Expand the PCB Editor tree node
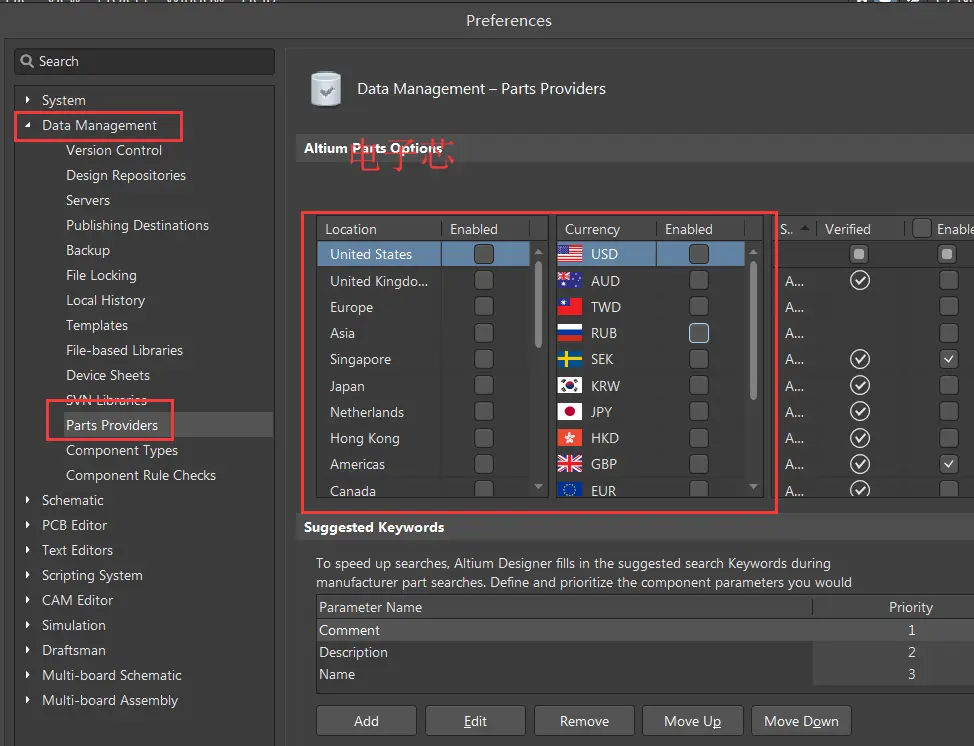 tap(27, 525)
